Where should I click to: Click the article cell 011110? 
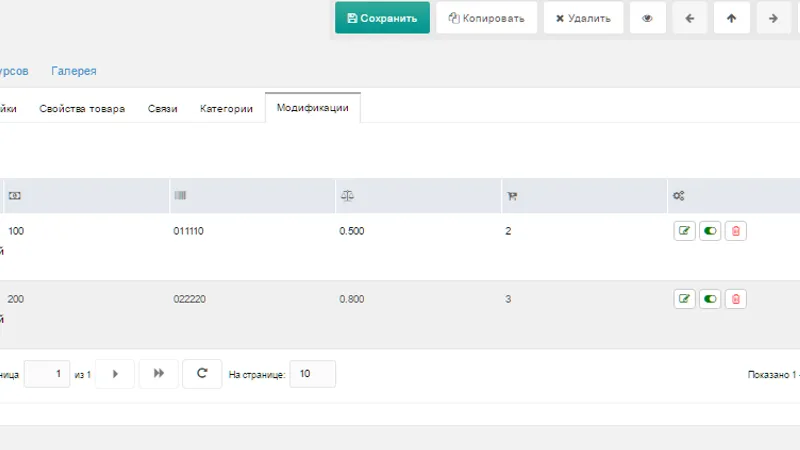click(x=188, y=231)
